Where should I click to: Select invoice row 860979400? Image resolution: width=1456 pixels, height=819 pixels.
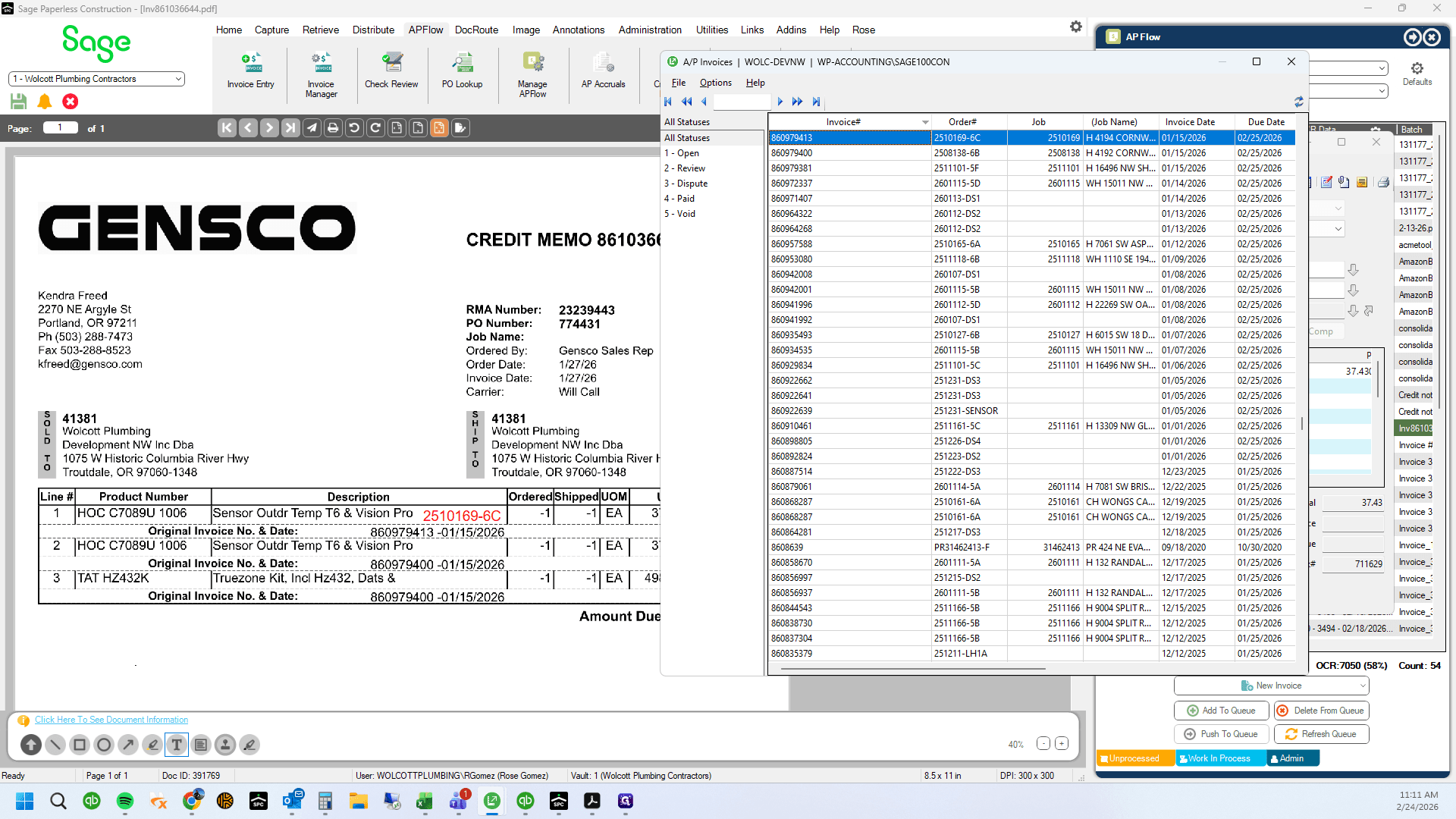coord(1032,153)
